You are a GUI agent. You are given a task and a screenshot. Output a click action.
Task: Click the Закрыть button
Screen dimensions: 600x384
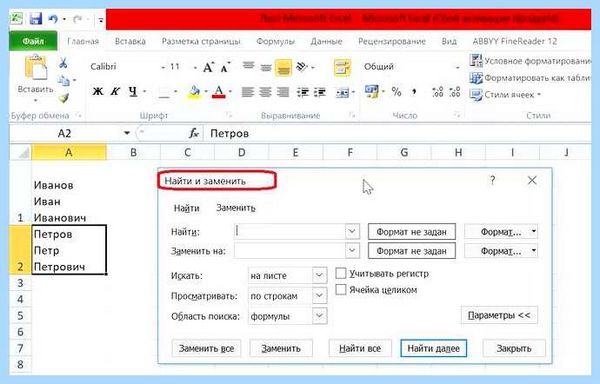click(514, 348)
